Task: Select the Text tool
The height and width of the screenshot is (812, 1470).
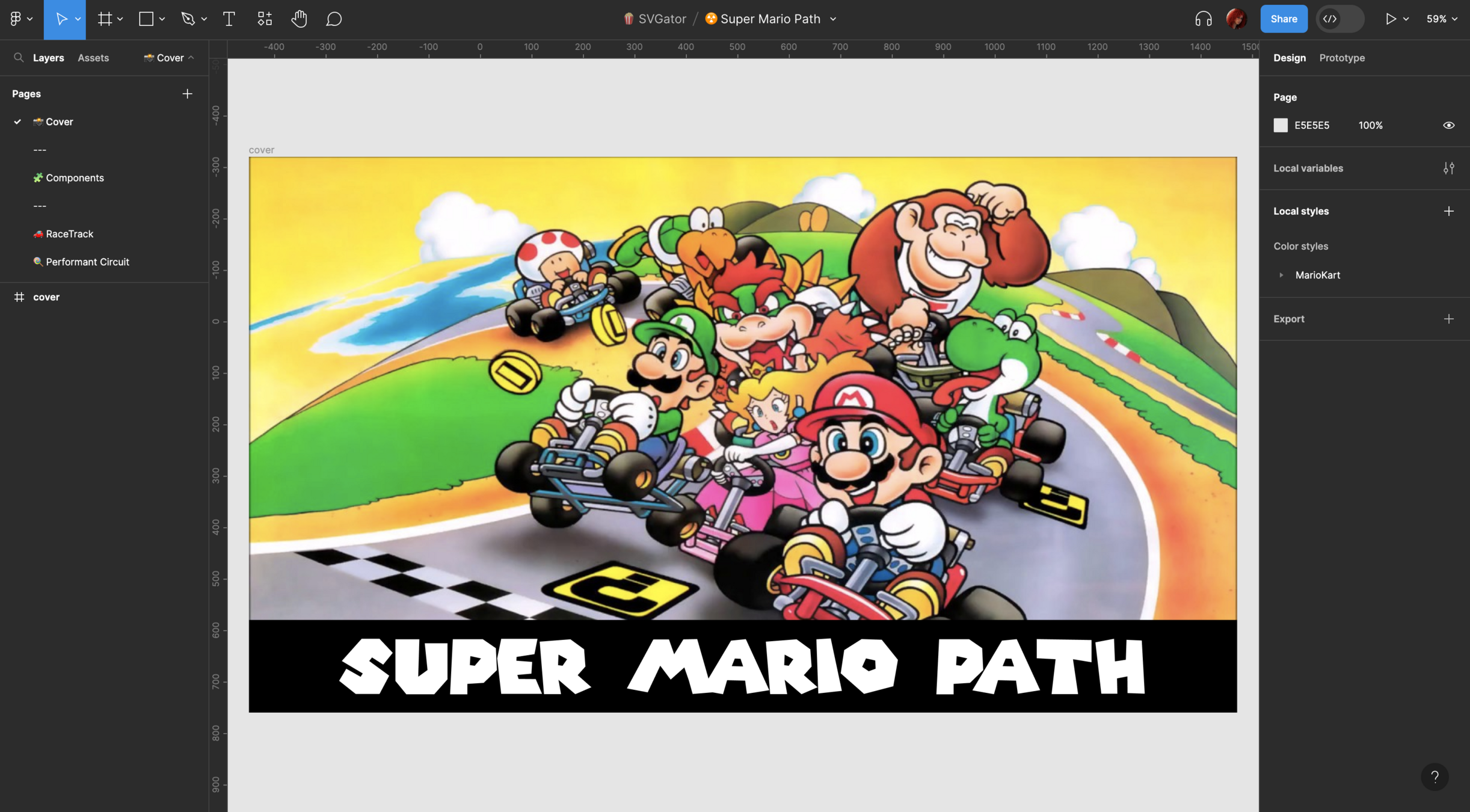Action: (229, 19)
